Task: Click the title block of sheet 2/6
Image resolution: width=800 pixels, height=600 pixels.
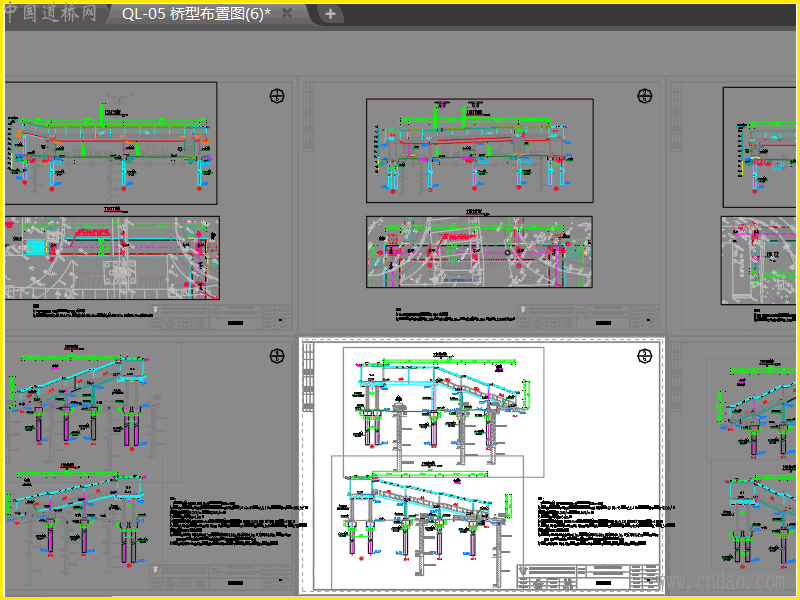Action: click(x=589, y=317)
